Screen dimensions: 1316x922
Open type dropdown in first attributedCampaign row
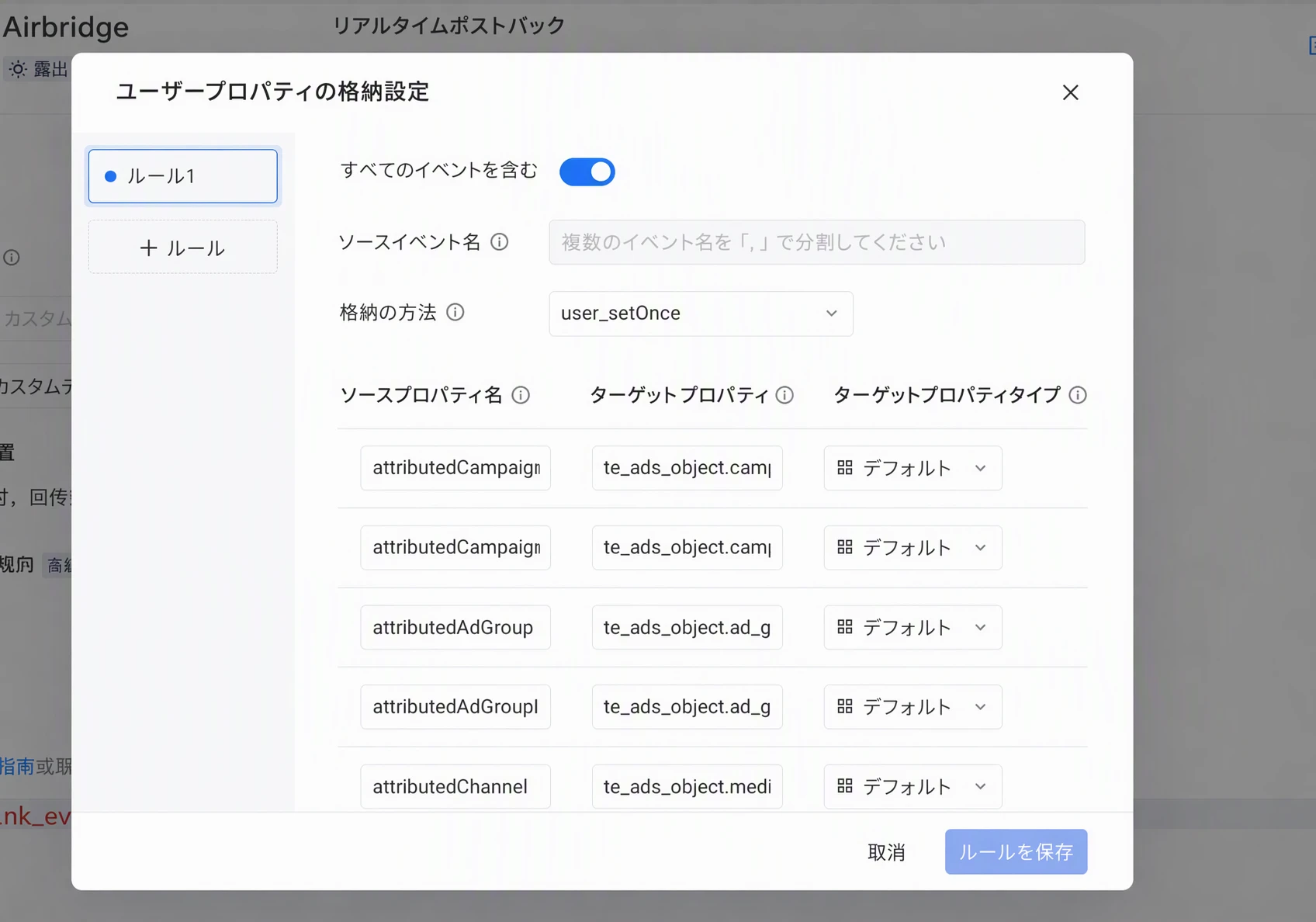(x=913, y=468)
